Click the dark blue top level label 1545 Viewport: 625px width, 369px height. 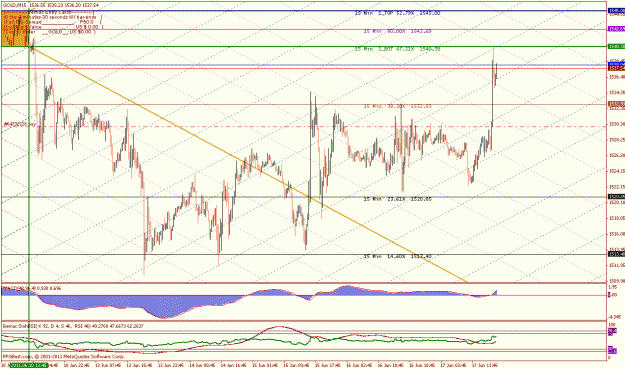[x=397, y=13]
